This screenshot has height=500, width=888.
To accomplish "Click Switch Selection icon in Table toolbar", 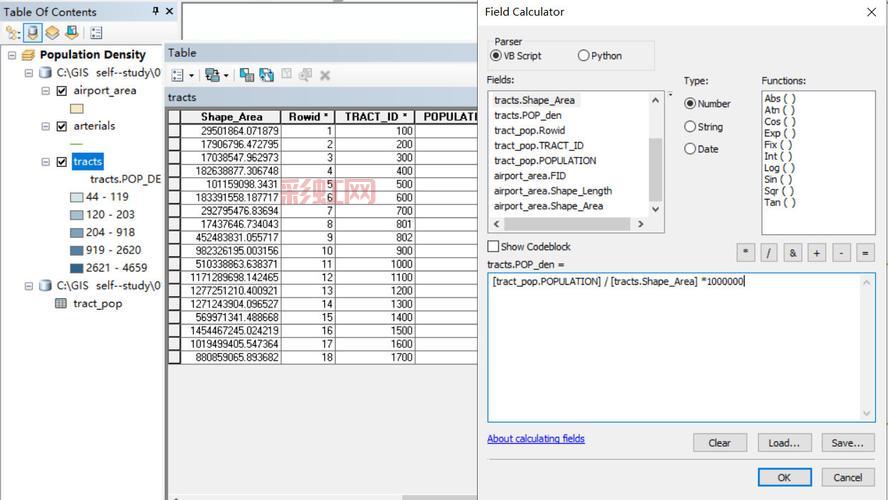I will [267, 75].
